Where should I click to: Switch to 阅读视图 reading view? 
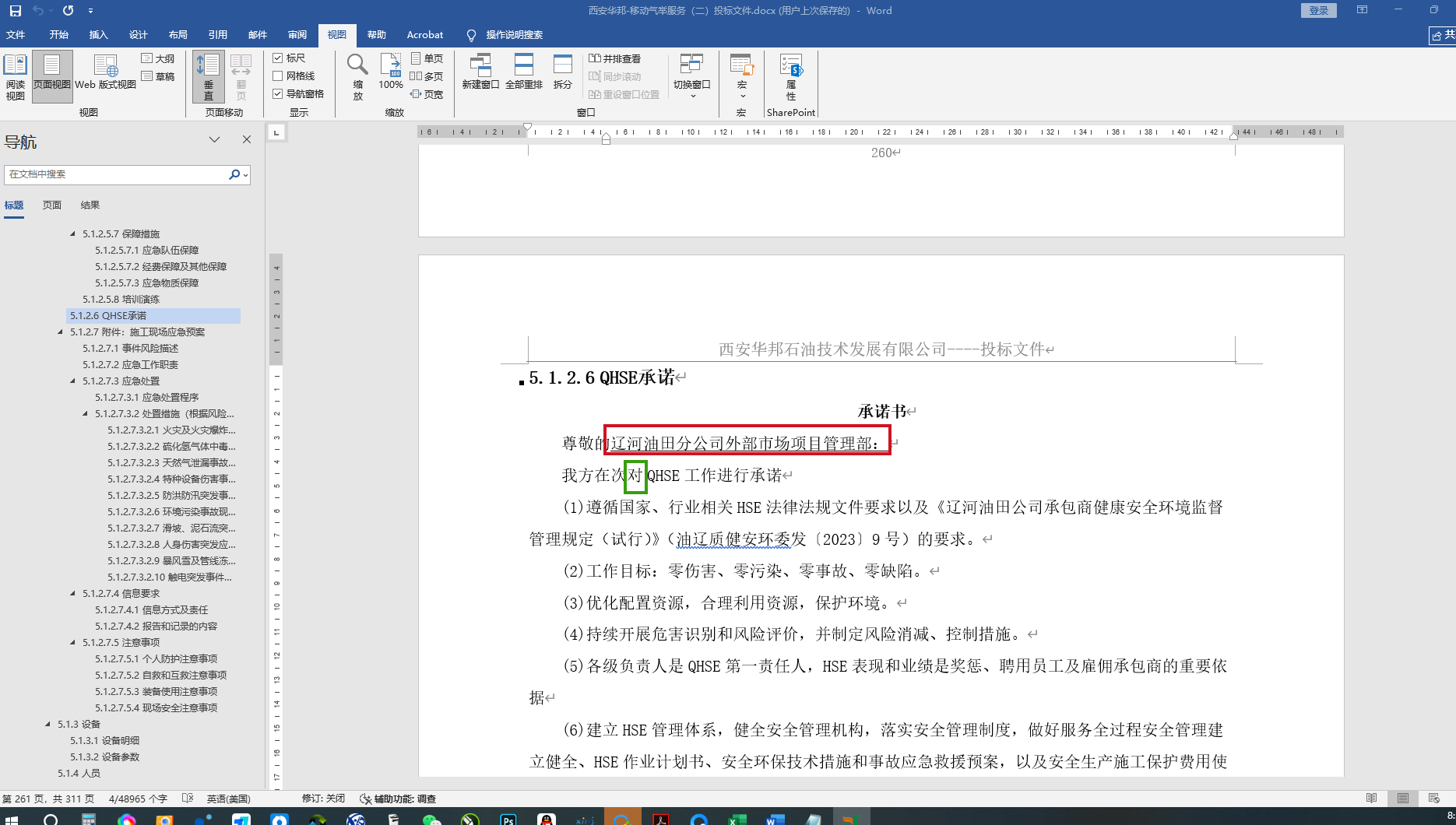click(x=16, y=78)
